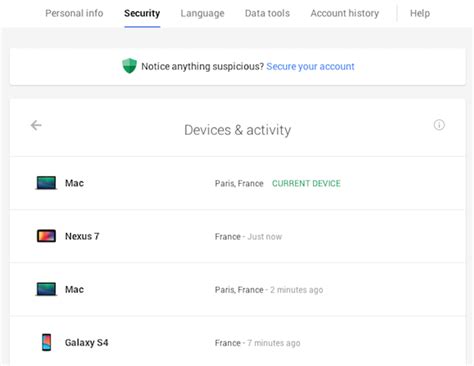474x366 pixels.
Task: Click the "2 minutes ago" activity time
Action: pos(296,290)
